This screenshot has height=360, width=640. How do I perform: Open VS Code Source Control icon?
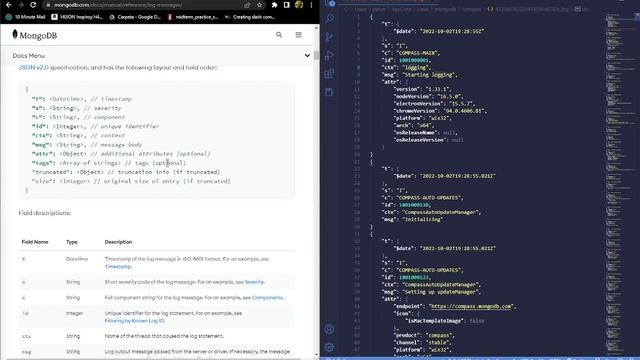click(x=329, y=37)
